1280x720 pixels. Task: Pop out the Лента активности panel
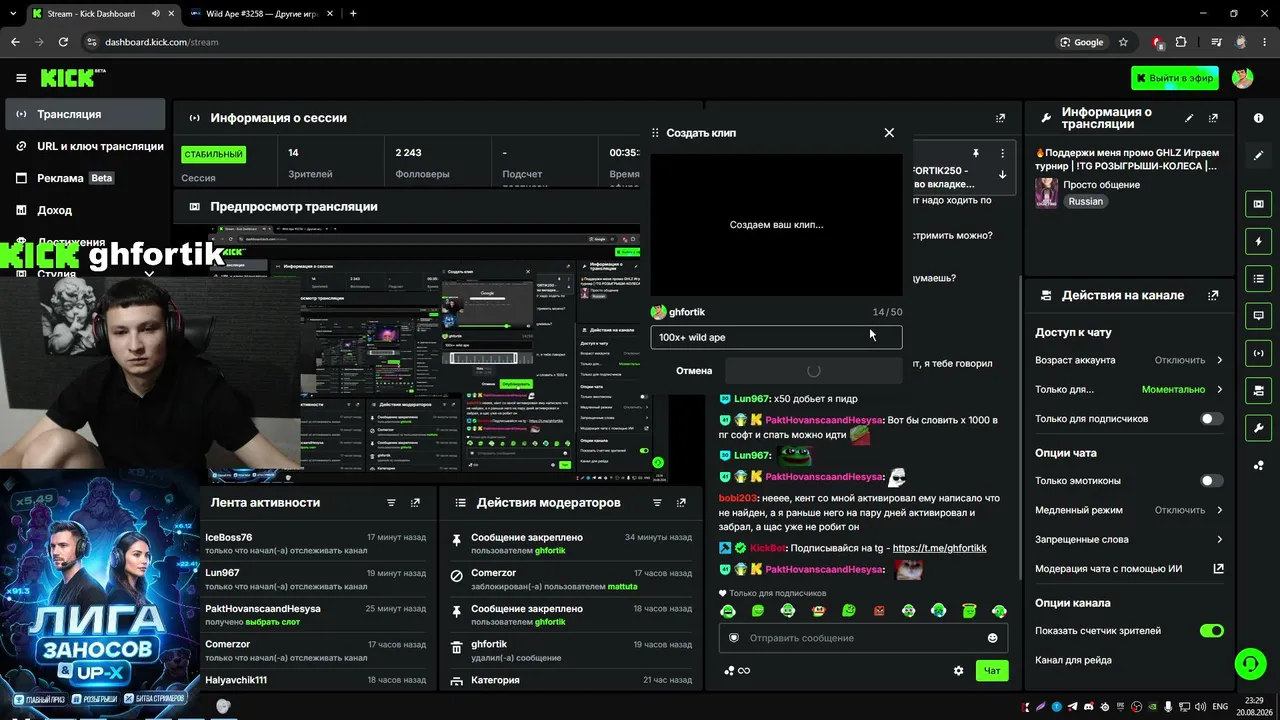[416, 503]
